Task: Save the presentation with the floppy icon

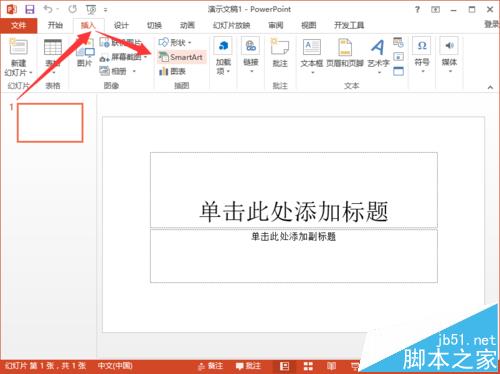Action: [x=30, y=9]
